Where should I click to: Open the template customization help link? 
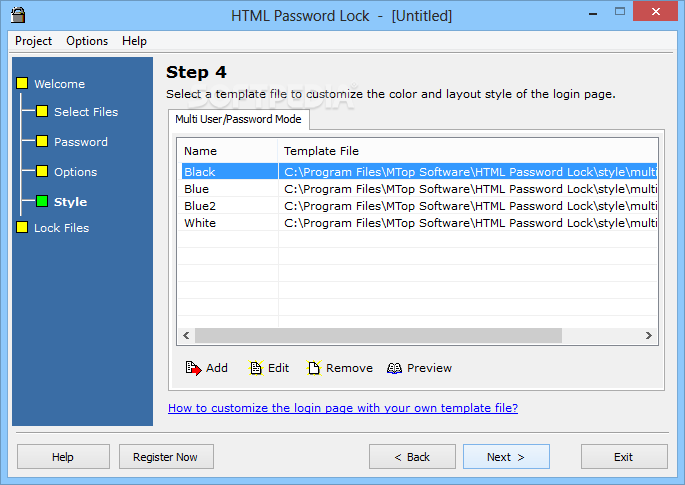tap(343, 408)
